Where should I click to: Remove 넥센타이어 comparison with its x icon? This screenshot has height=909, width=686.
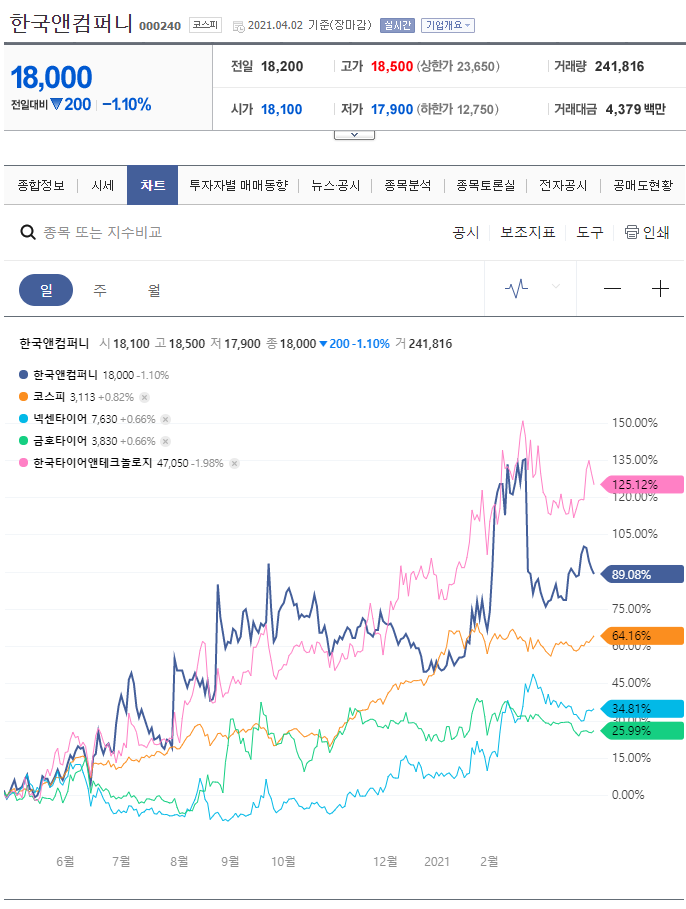[x=165, y=419]
